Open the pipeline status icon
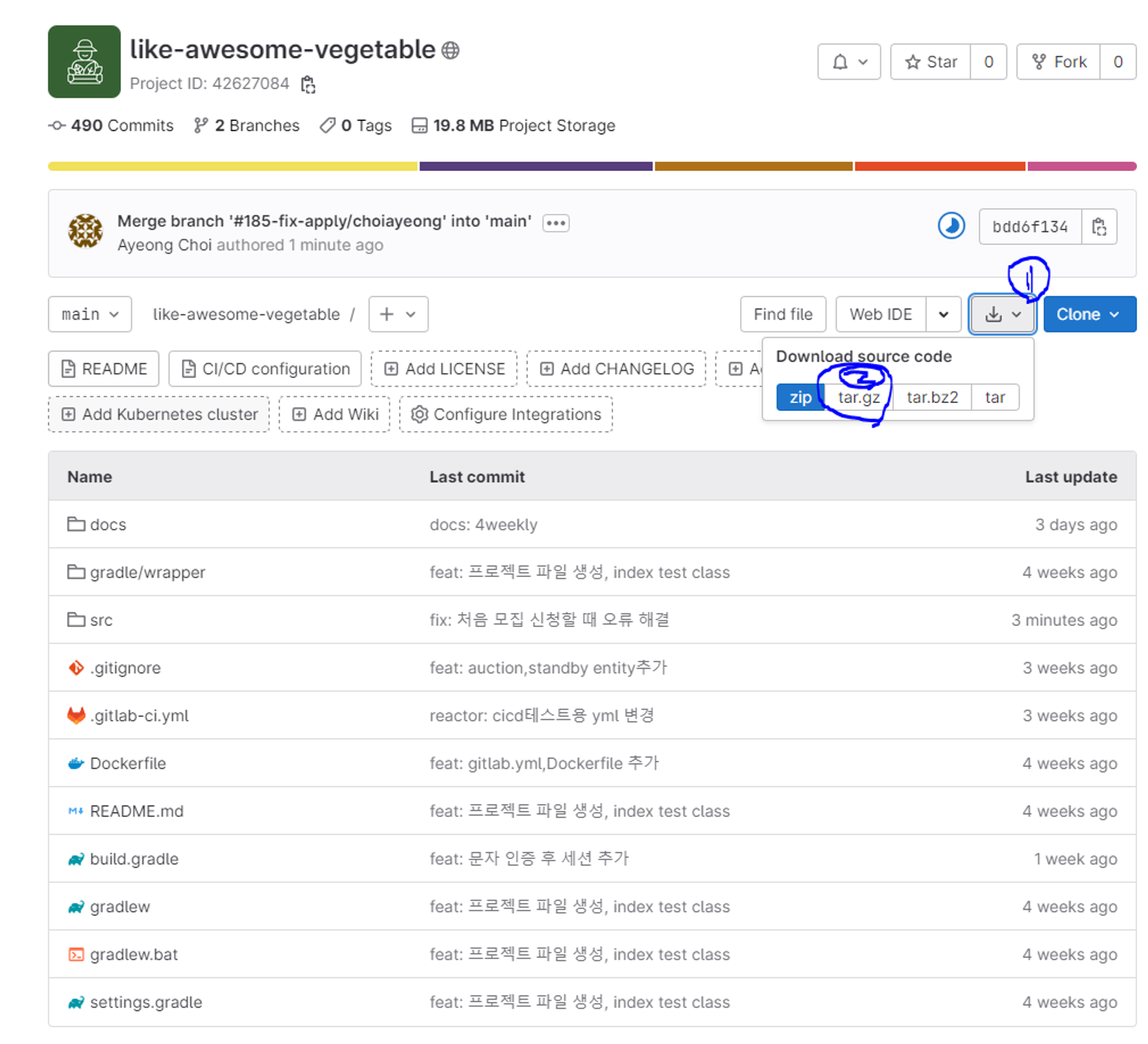 coord(951,226)
